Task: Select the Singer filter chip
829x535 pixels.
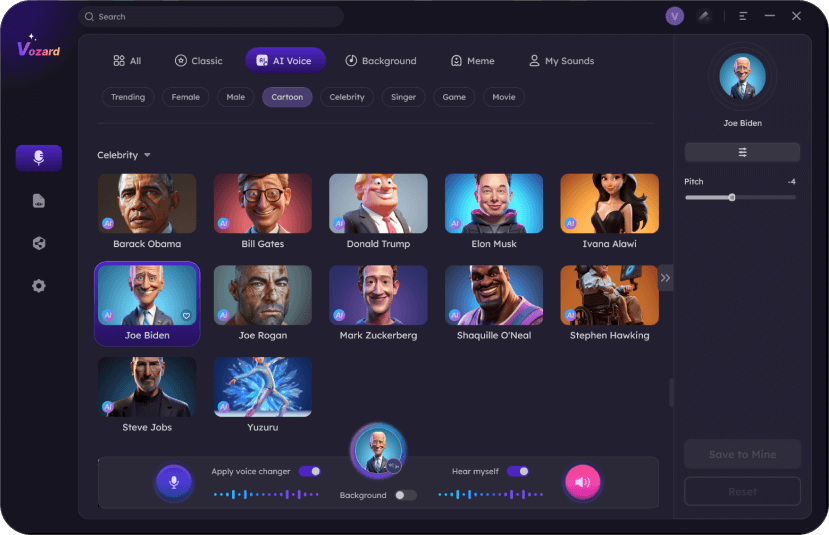Action: (x=403, y=97)
